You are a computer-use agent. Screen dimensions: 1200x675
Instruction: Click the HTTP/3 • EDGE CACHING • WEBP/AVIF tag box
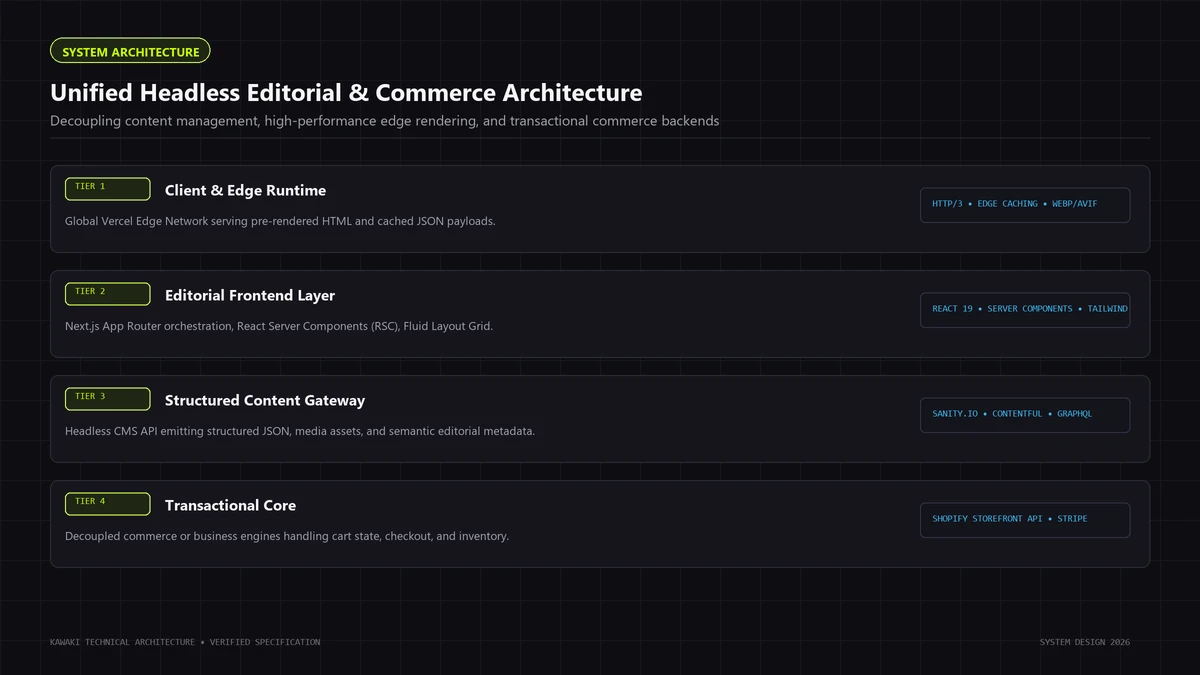point(1025,205)
